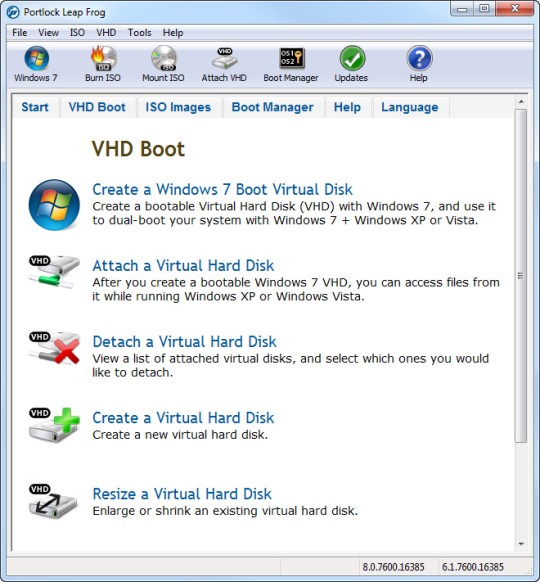Click the Windows 7 toolbar icon
This screenshot has height=582, width=540.
(36, 58)
